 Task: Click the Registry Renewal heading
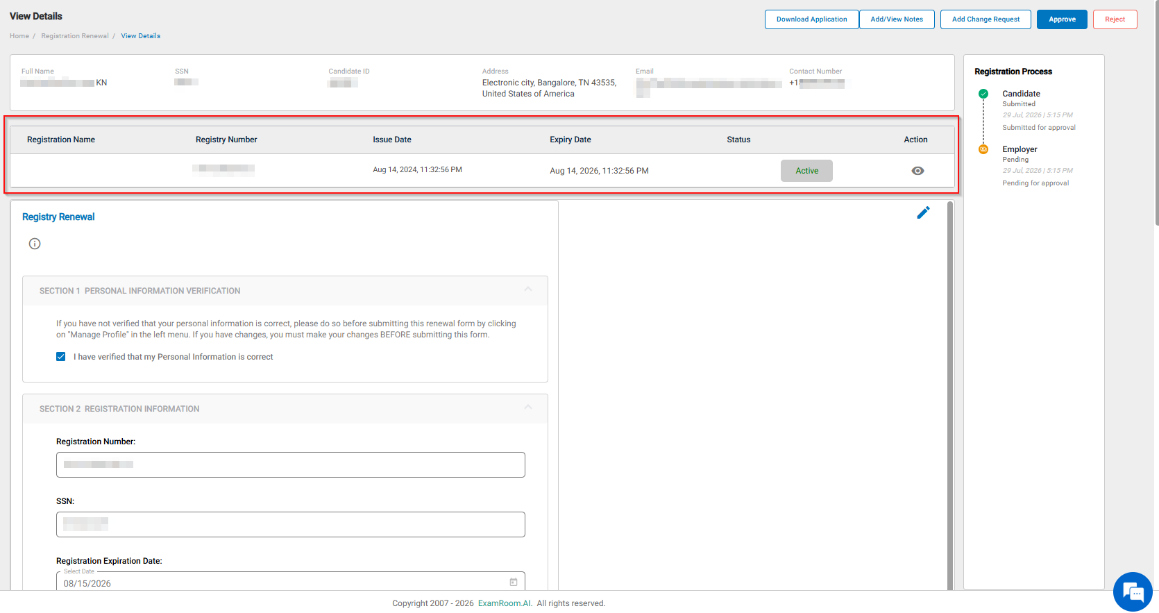(58, 217)
